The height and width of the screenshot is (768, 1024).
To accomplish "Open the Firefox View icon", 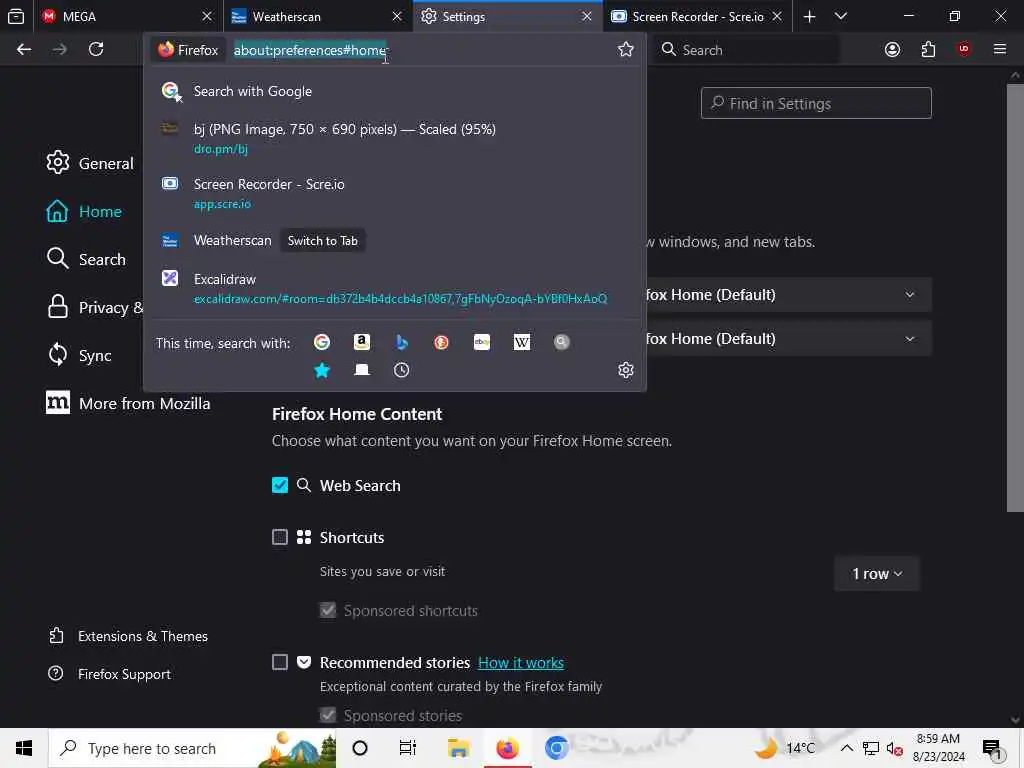I will coord(16,16).
